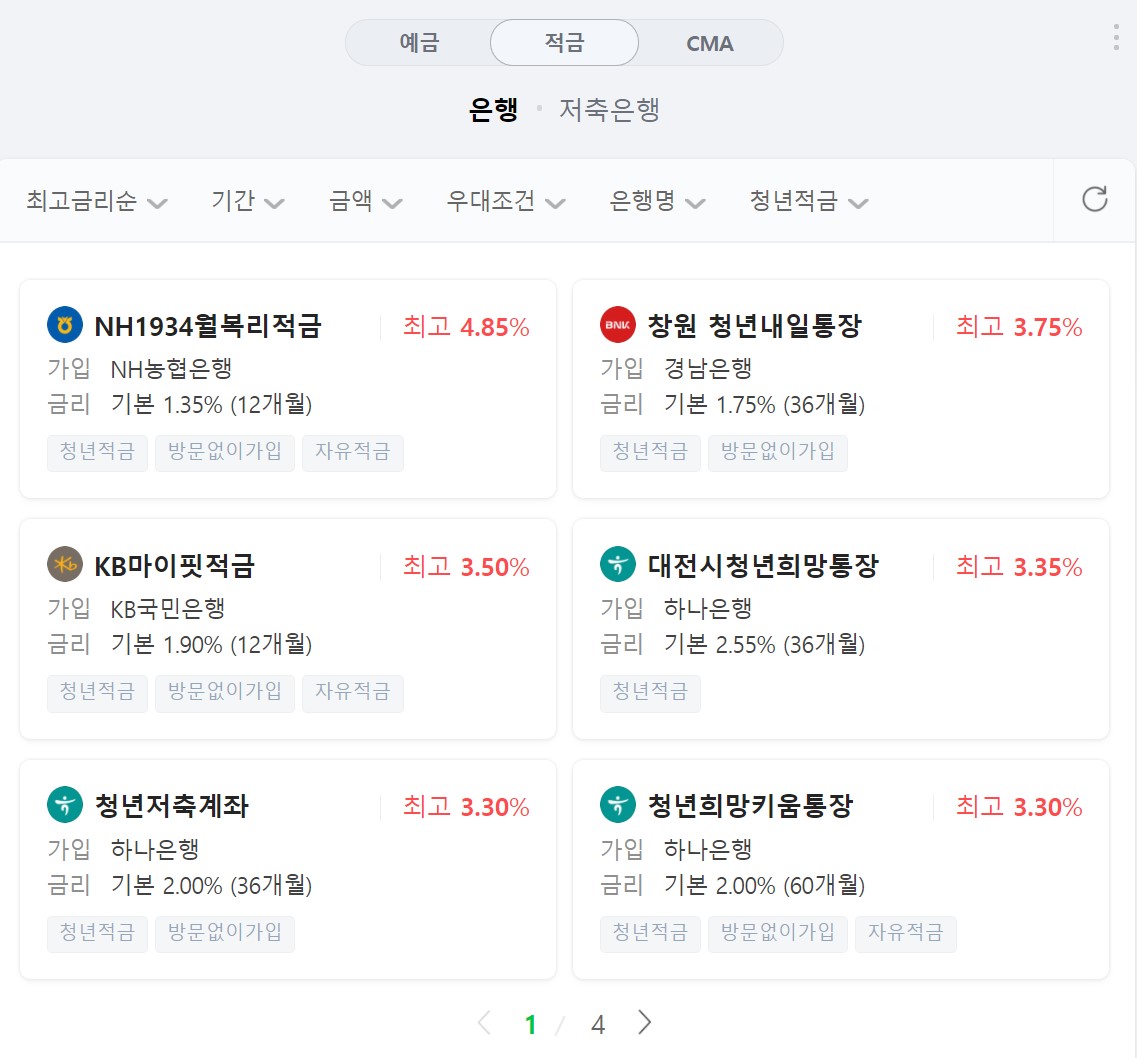The width and height of the screenshot is (1137, 1058).
Task: Click 최고 3.50% rate
Action: coord(466,567)
